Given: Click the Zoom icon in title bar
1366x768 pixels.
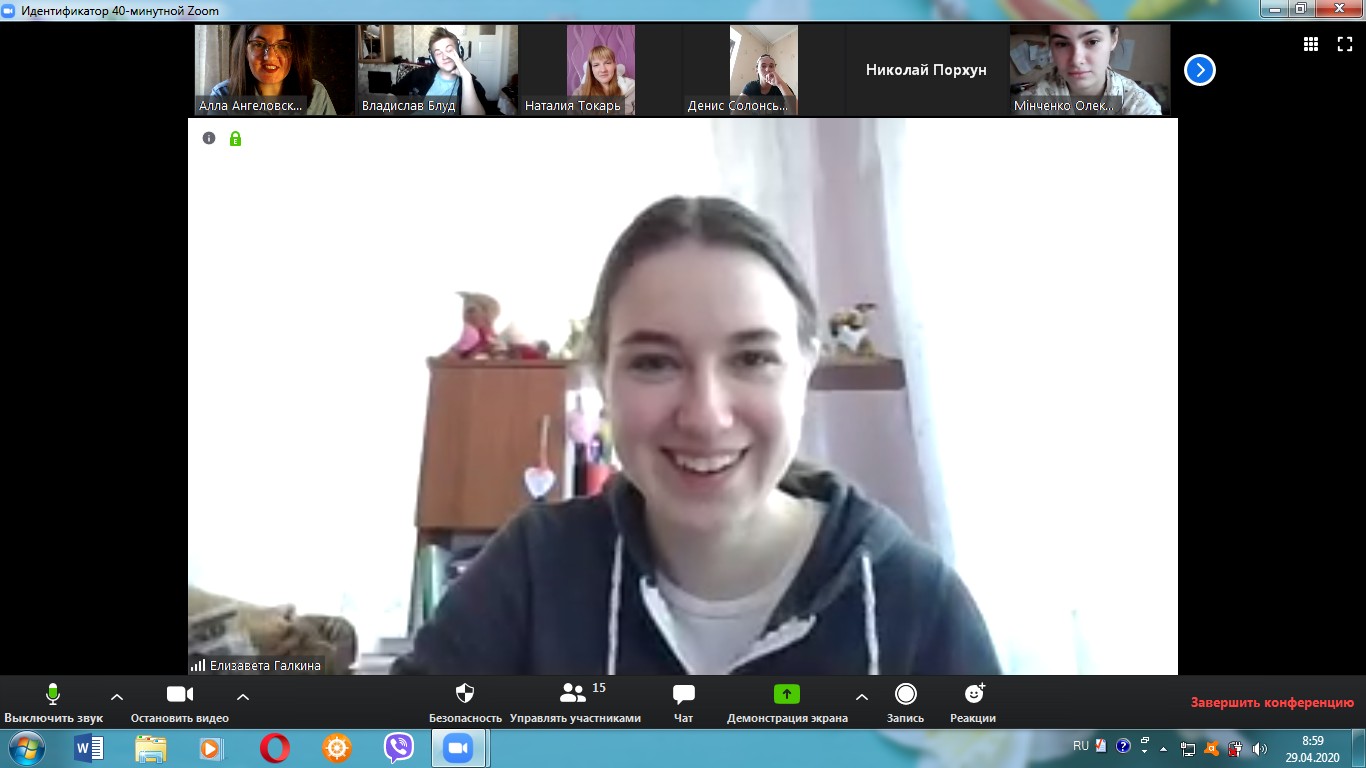Looking at the screenshot, I should (x=9, y=9).
